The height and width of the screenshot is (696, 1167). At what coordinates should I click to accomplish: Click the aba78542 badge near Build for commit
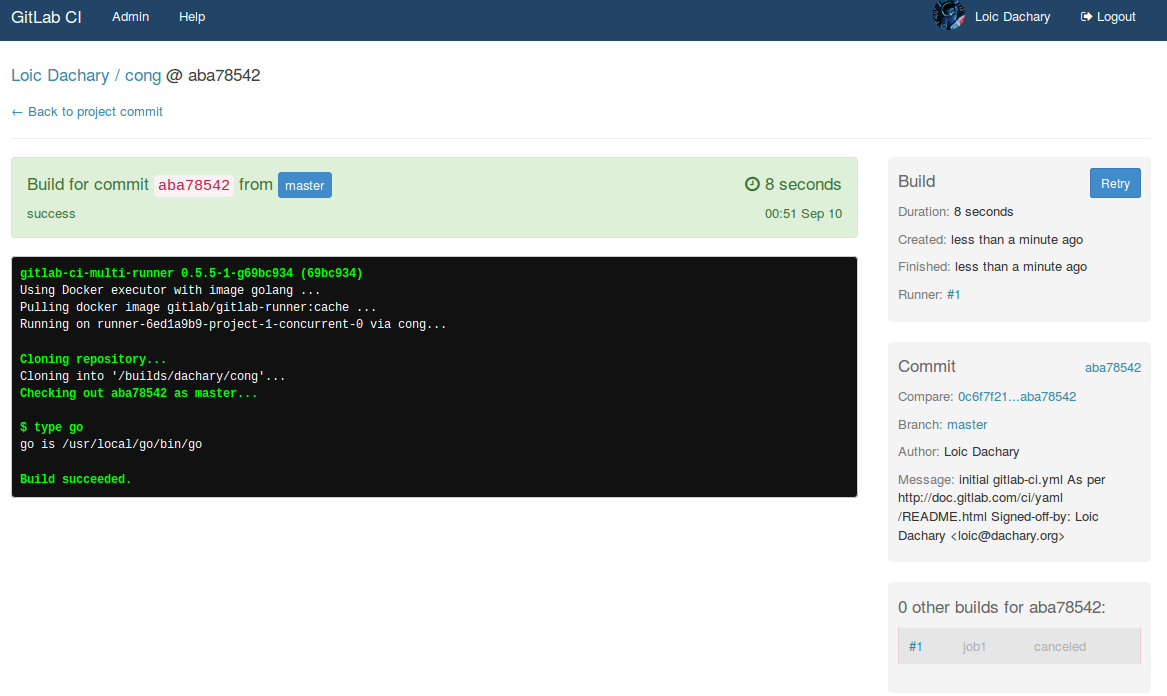point(193,185)
